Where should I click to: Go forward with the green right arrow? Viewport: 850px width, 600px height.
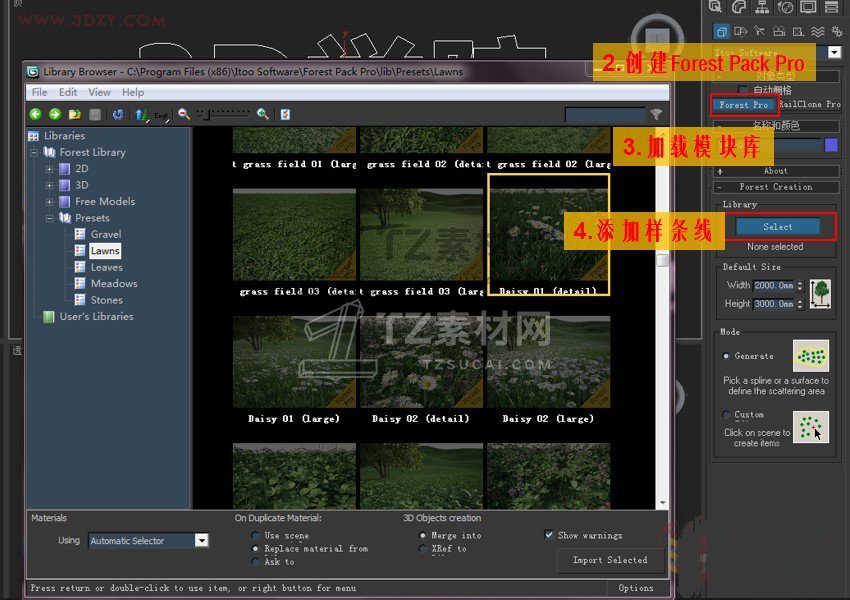pyautogui.click(x=55, y=114)
